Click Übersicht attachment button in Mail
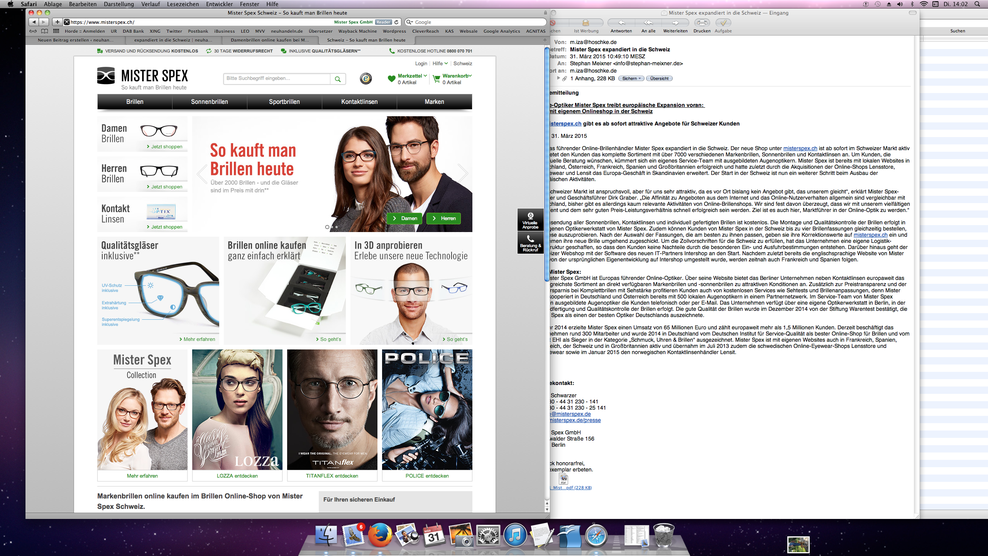988x556 pixels. click(x=659, y=79)
